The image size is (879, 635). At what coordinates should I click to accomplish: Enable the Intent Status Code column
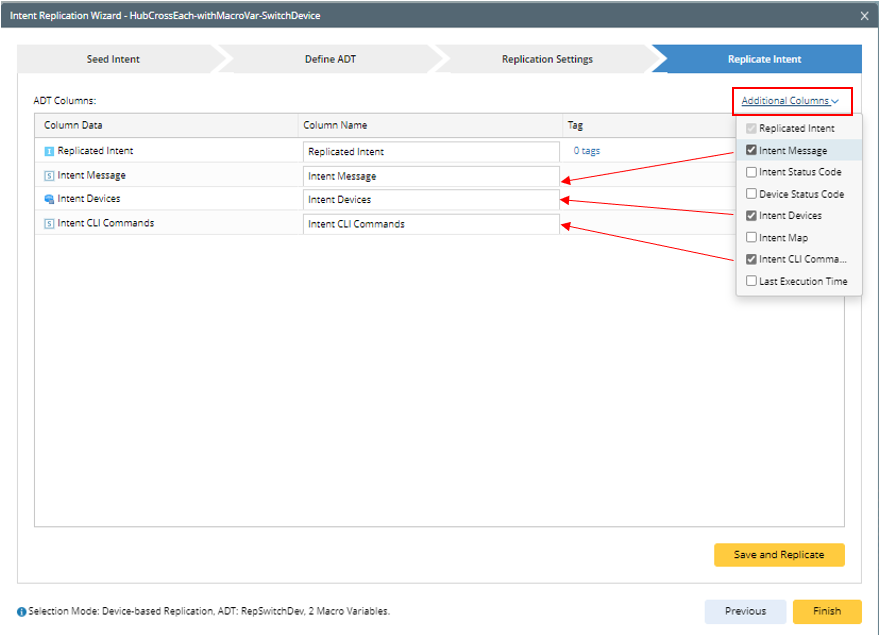coord(751,172)
